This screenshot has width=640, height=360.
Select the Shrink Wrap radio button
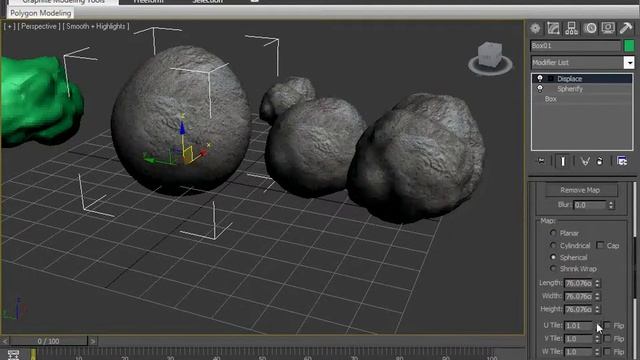point(553,269)
